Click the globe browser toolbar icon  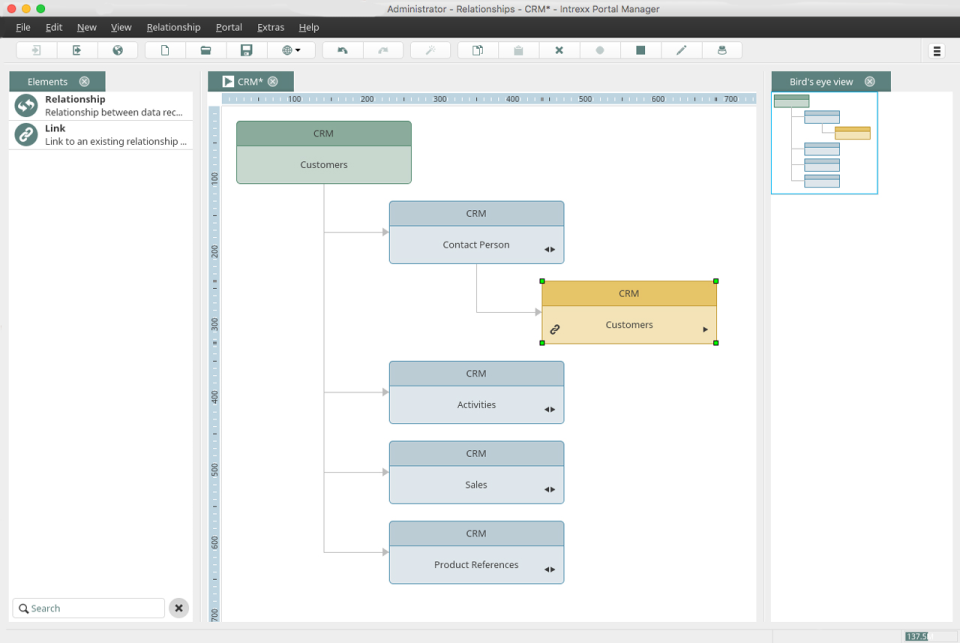118,50
